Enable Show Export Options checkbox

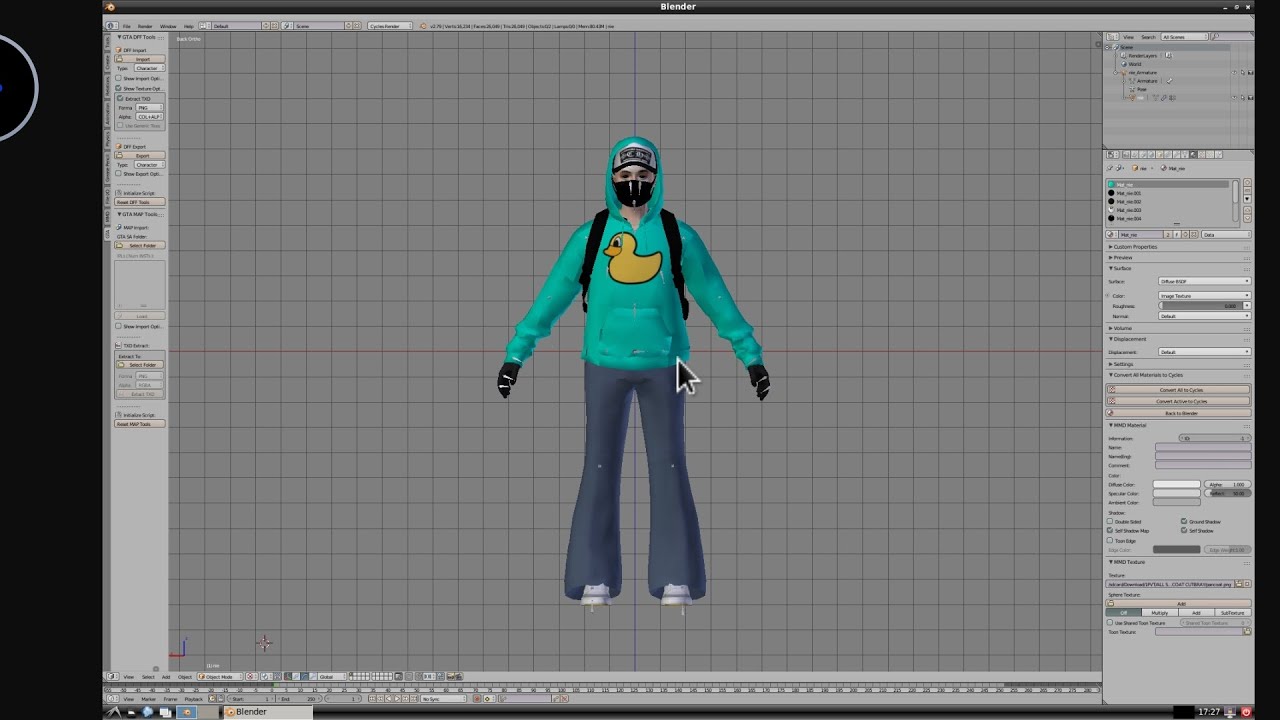click(x=118, y=174)
